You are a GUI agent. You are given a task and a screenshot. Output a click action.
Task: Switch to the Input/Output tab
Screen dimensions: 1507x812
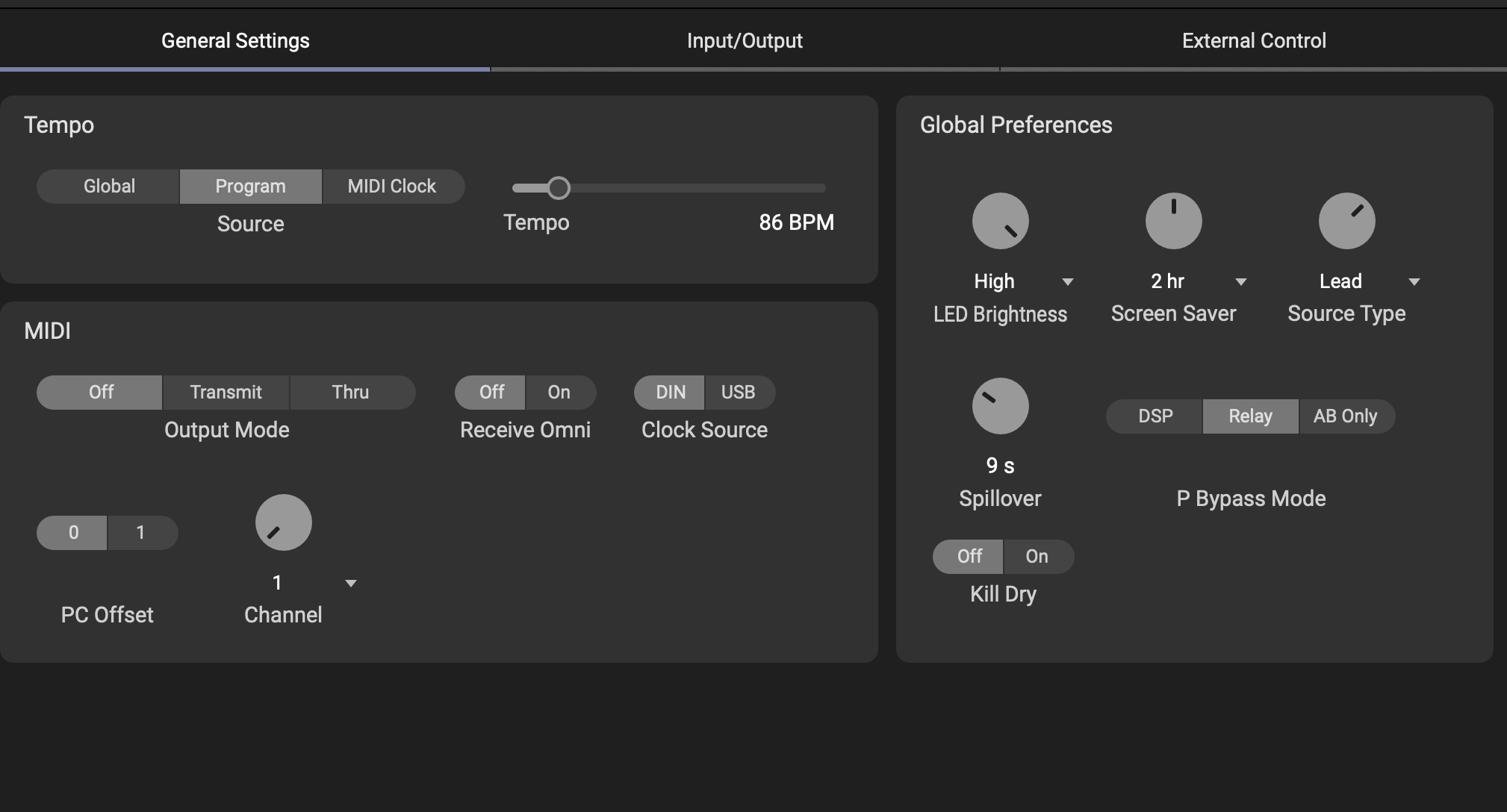745,41
